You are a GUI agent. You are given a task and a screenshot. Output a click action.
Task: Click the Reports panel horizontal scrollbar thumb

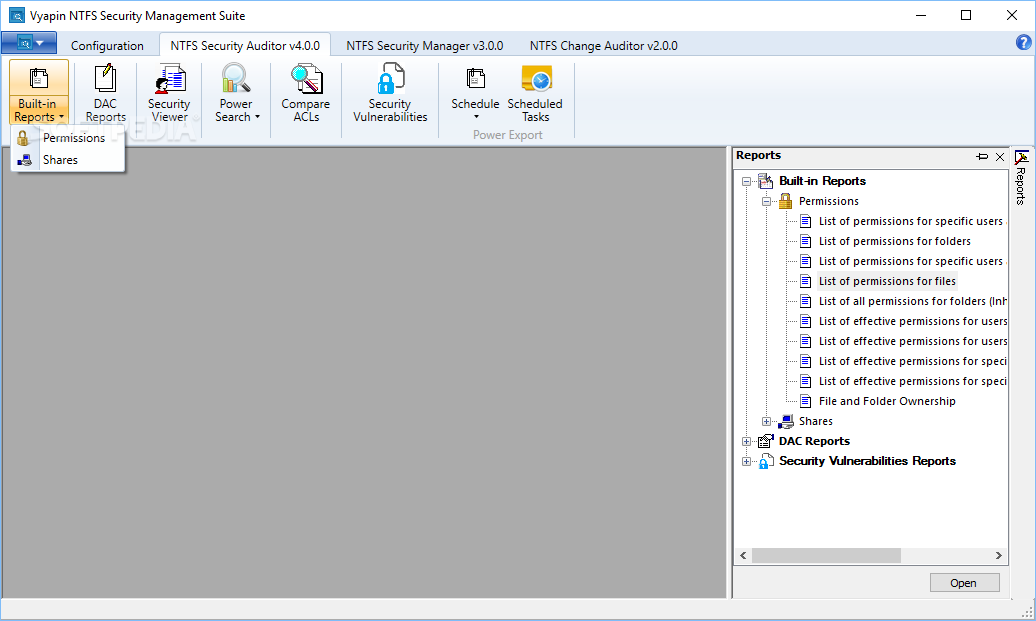click(826, 556)
